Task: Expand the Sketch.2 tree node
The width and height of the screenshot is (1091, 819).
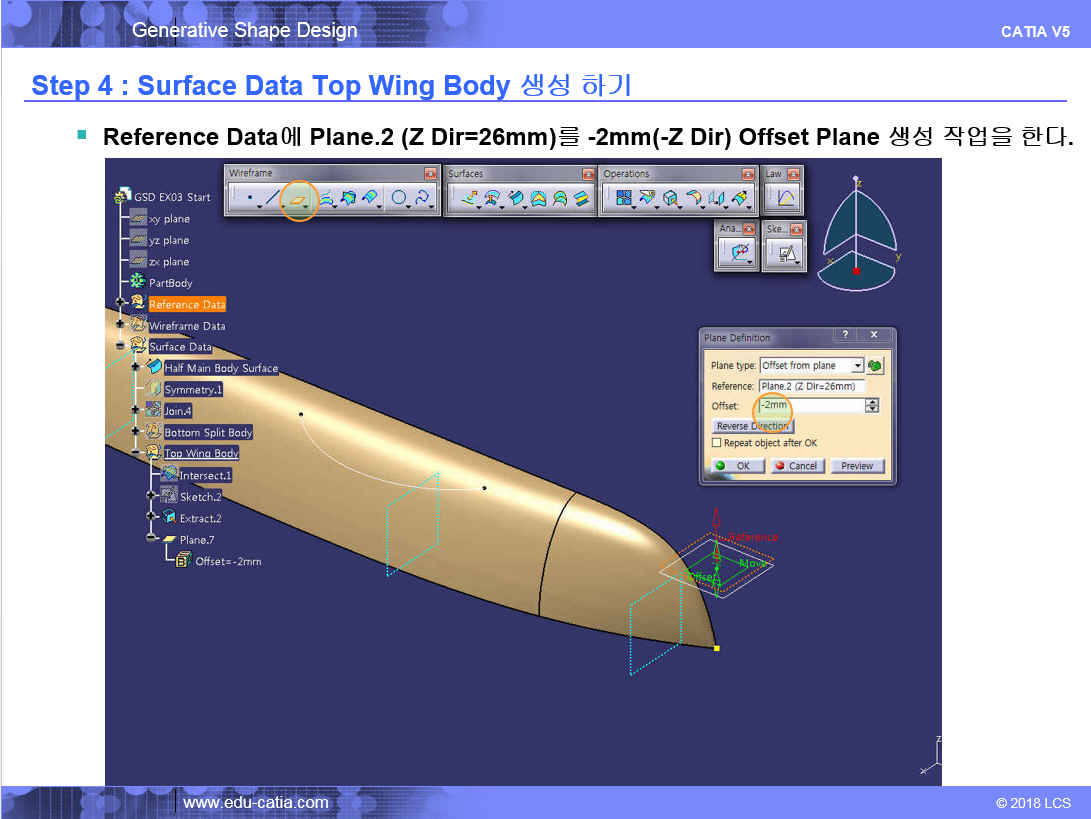Action: coord(151,496)
